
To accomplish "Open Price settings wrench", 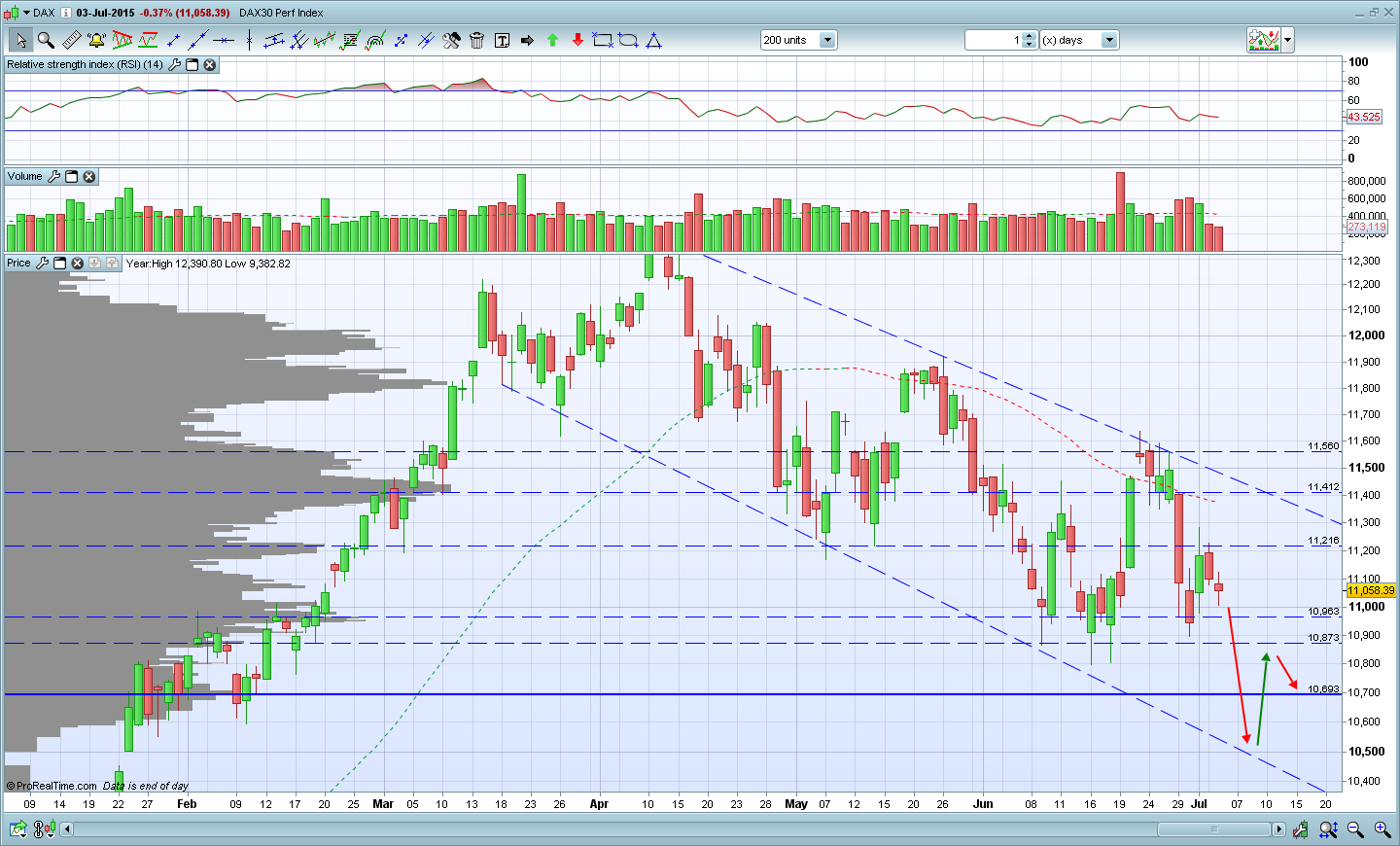I will click(x=42, y=263).
